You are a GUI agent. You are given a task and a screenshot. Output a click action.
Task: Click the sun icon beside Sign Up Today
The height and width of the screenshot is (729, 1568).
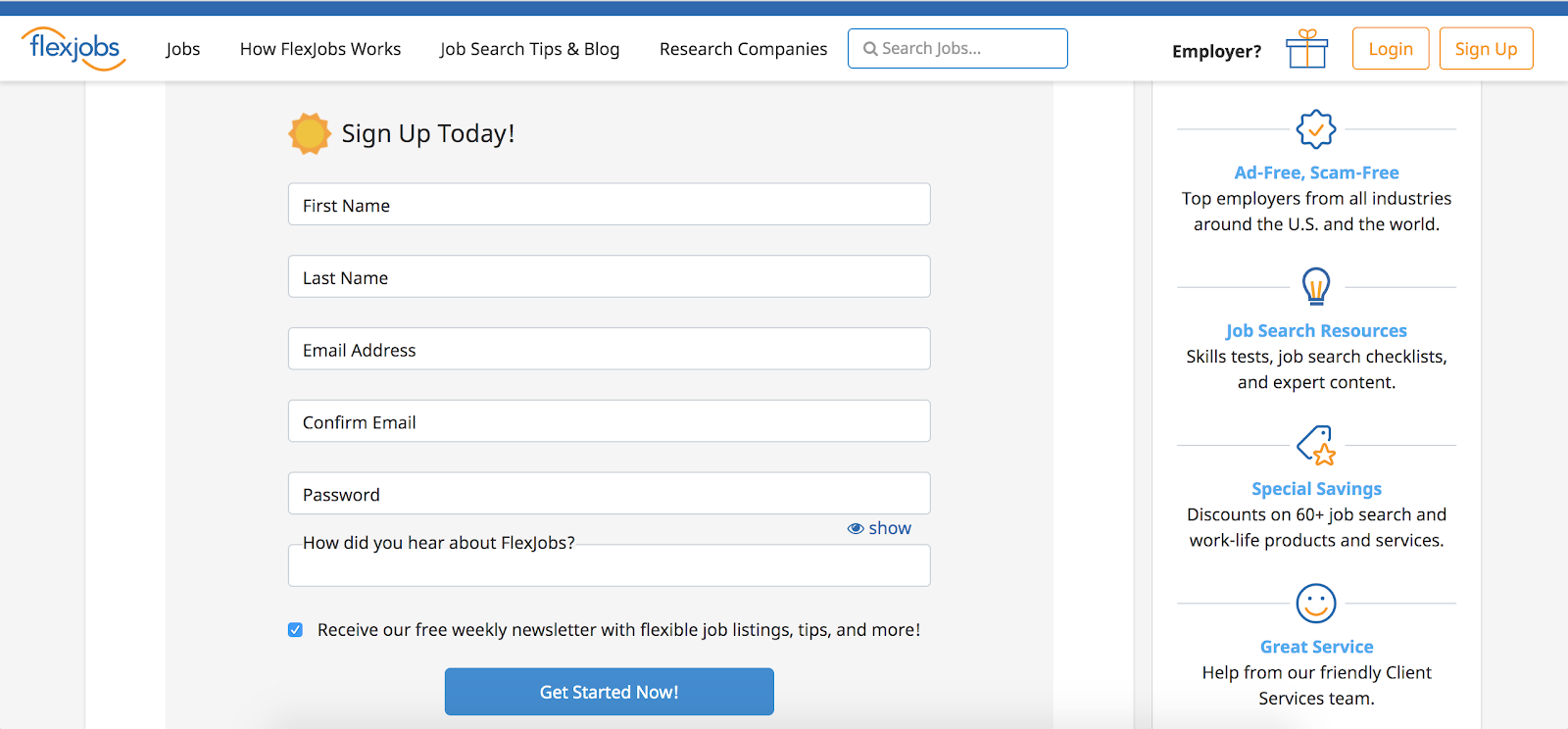tap(310, 134)
